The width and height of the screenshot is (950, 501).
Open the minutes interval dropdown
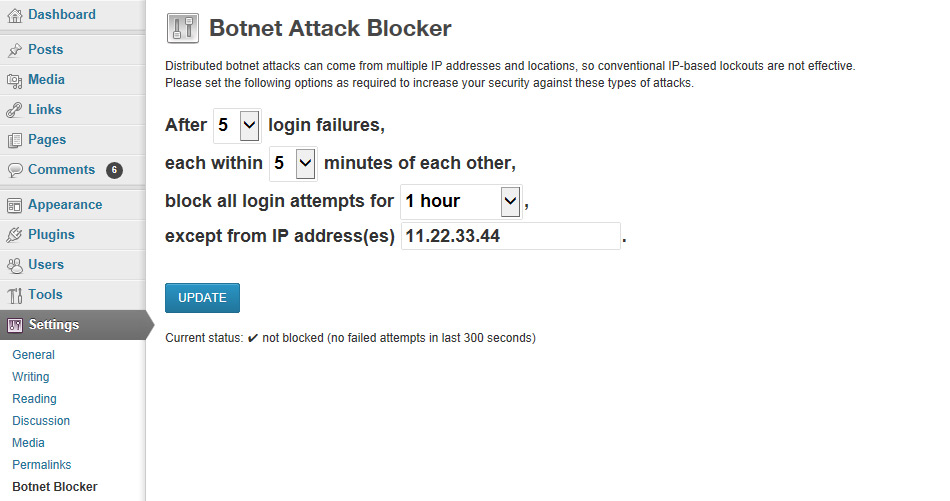(293, 164)
